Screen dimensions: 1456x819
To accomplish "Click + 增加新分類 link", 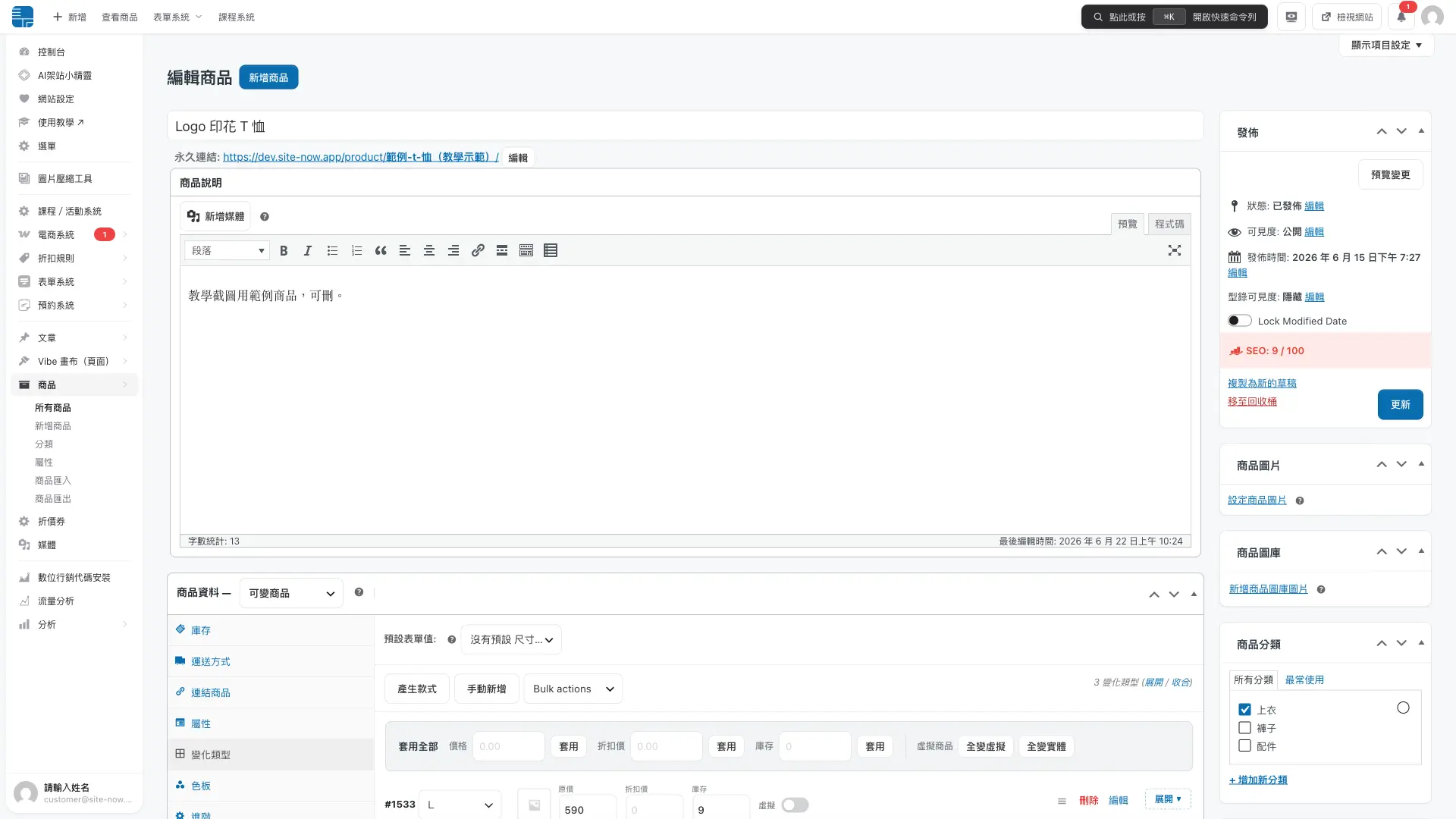I will 1258,780.
